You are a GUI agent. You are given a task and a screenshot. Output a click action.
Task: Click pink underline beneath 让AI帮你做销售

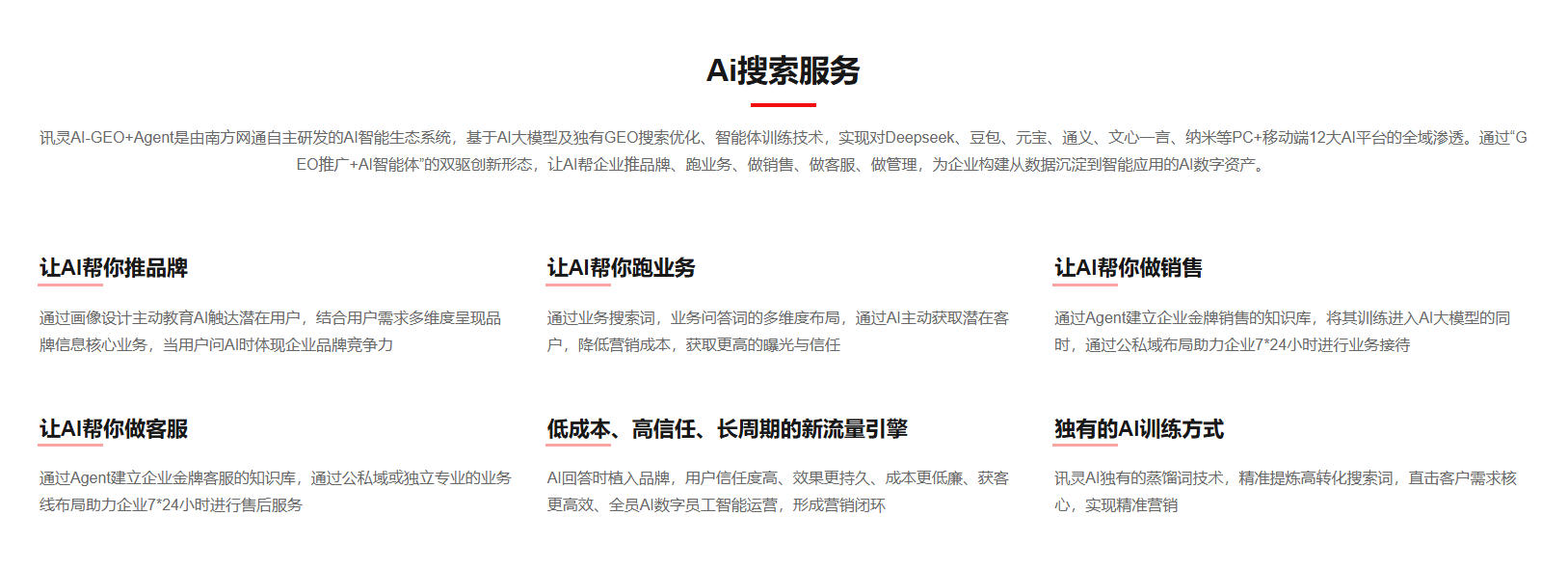coord(1085,285)
